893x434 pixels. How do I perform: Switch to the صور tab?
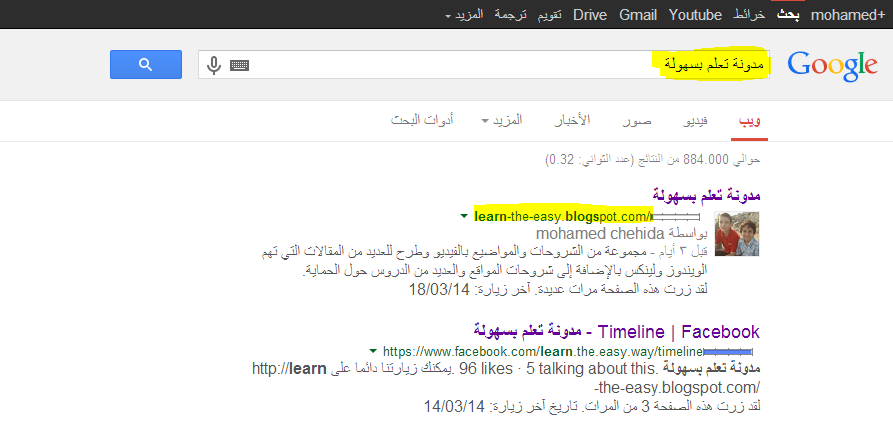(x=637, y=121)
